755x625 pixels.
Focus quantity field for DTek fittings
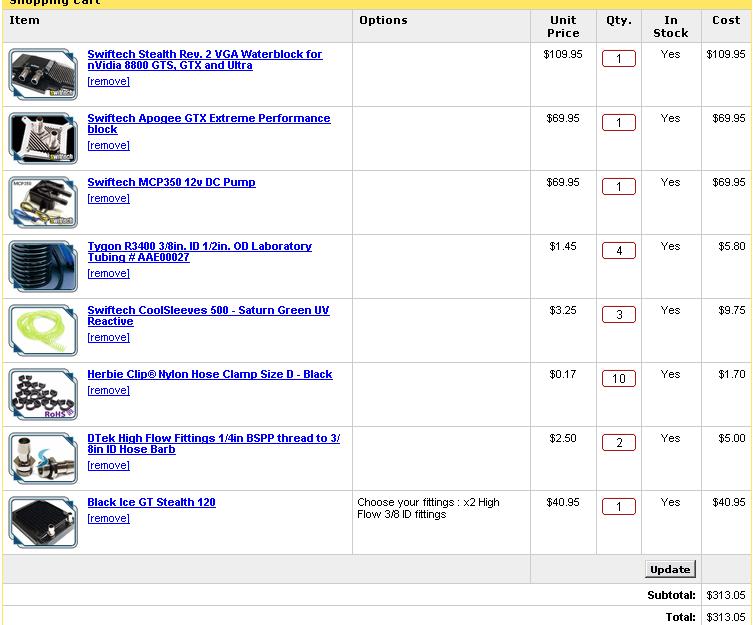(x=619, y=443)
